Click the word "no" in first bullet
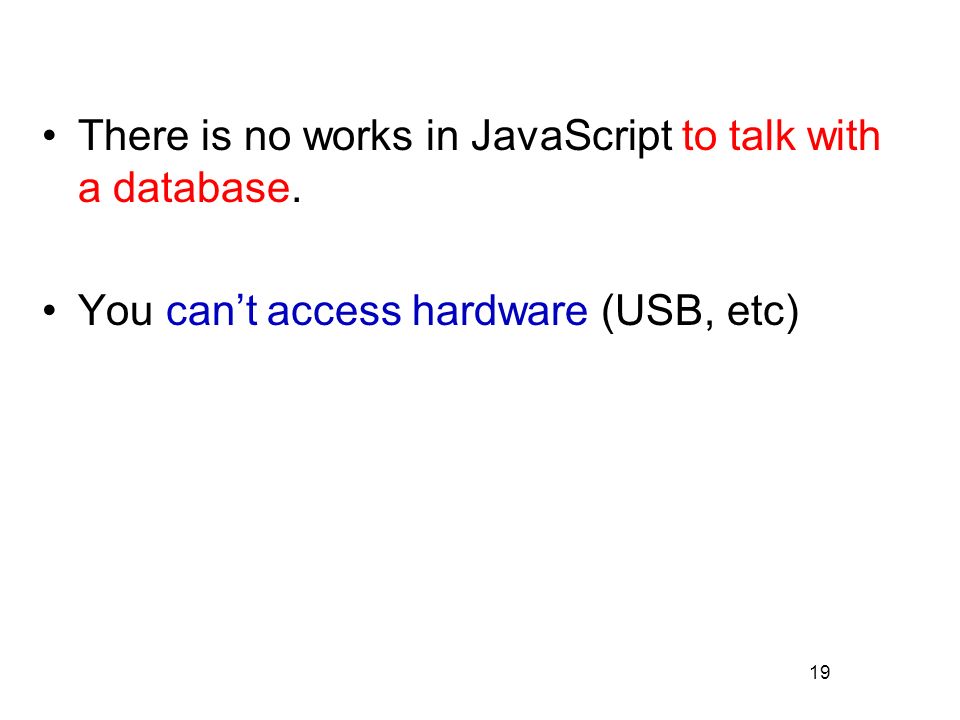This screenshot has height=720, width=960. click(x=267, y=138)
